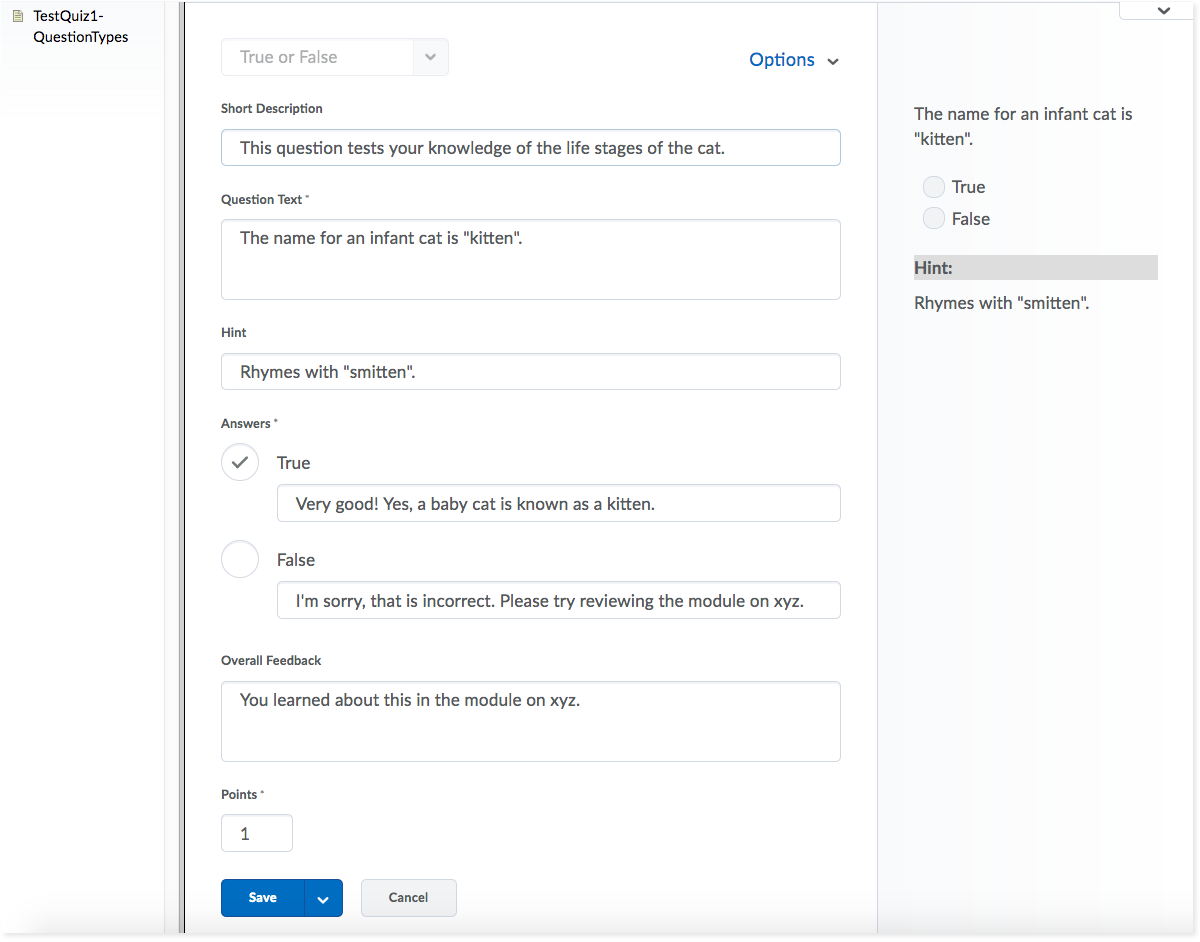This screenshot has width=1200, height=942.
Task: Click the Points value field
Action: 257,833
